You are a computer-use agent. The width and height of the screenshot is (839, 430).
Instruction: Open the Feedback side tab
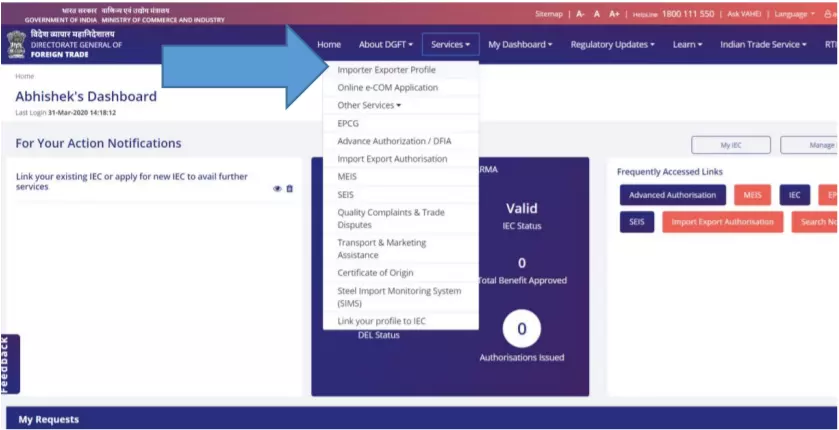click(x=10, y=364)
